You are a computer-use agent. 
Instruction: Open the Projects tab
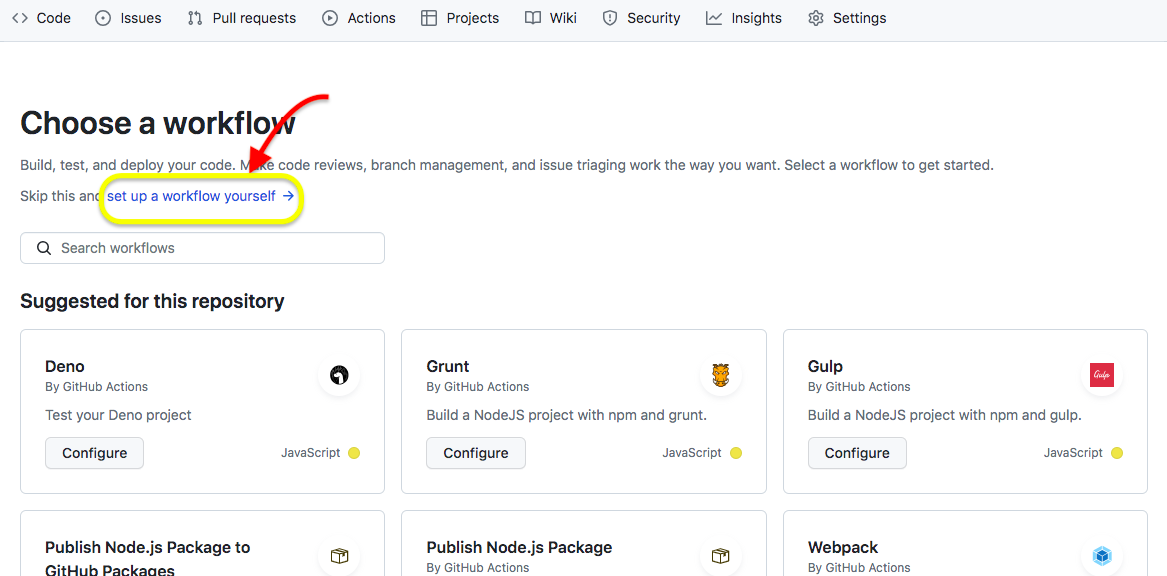[x=460, y=18]
